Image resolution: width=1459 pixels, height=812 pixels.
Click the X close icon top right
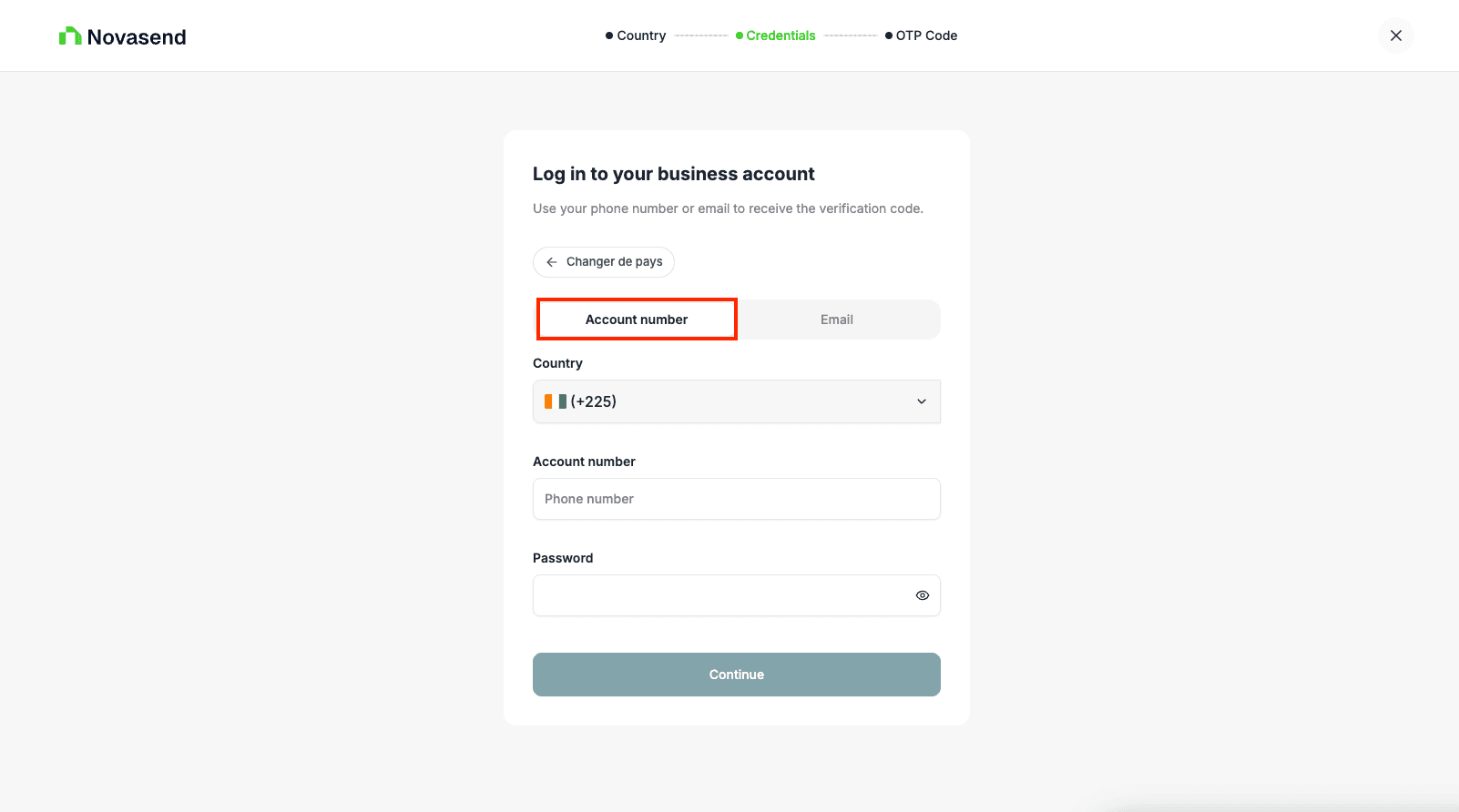coord(1395,36)
